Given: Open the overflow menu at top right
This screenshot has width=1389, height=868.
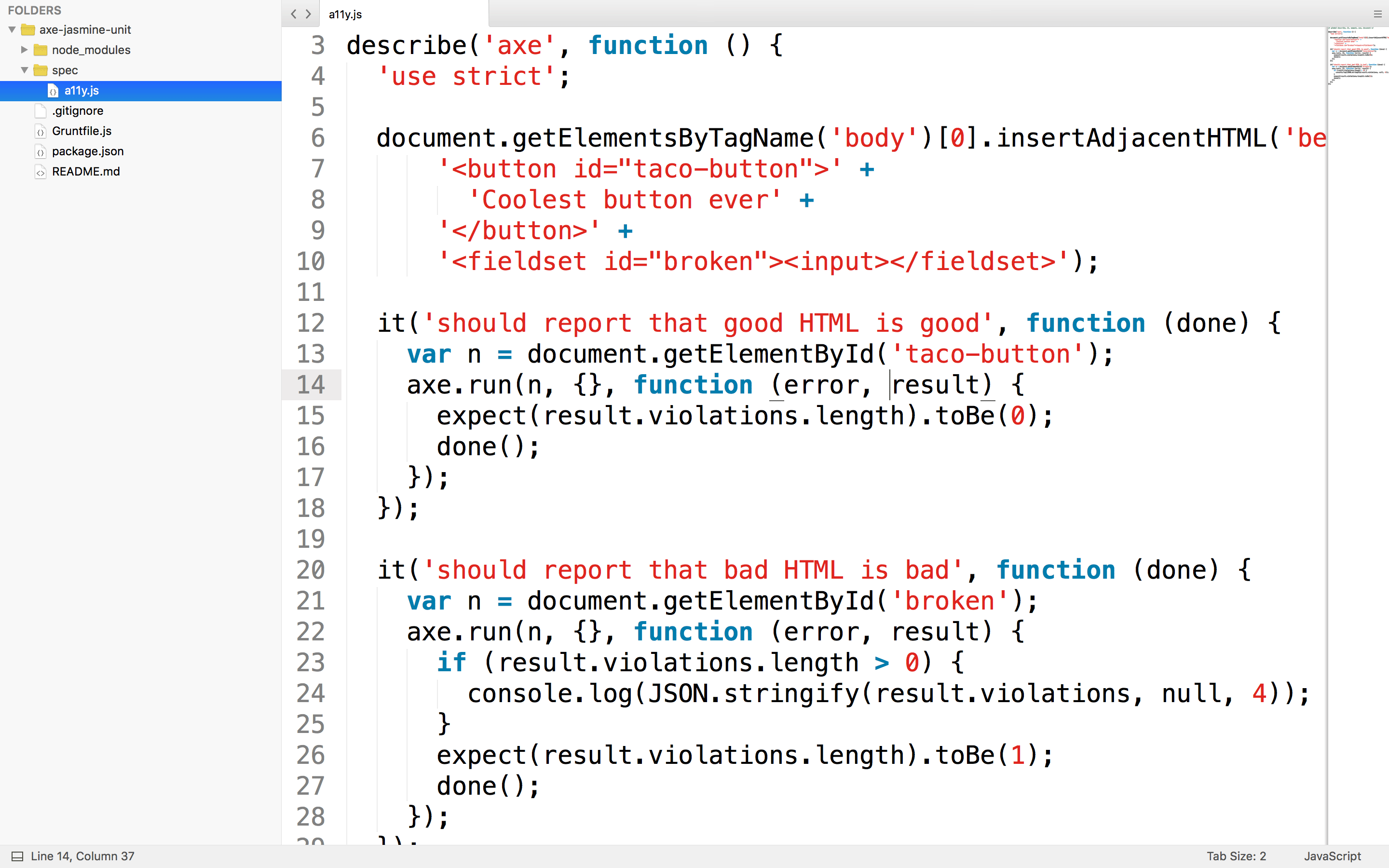Looking at the screenshot, I should click(x=1376, y=14).
